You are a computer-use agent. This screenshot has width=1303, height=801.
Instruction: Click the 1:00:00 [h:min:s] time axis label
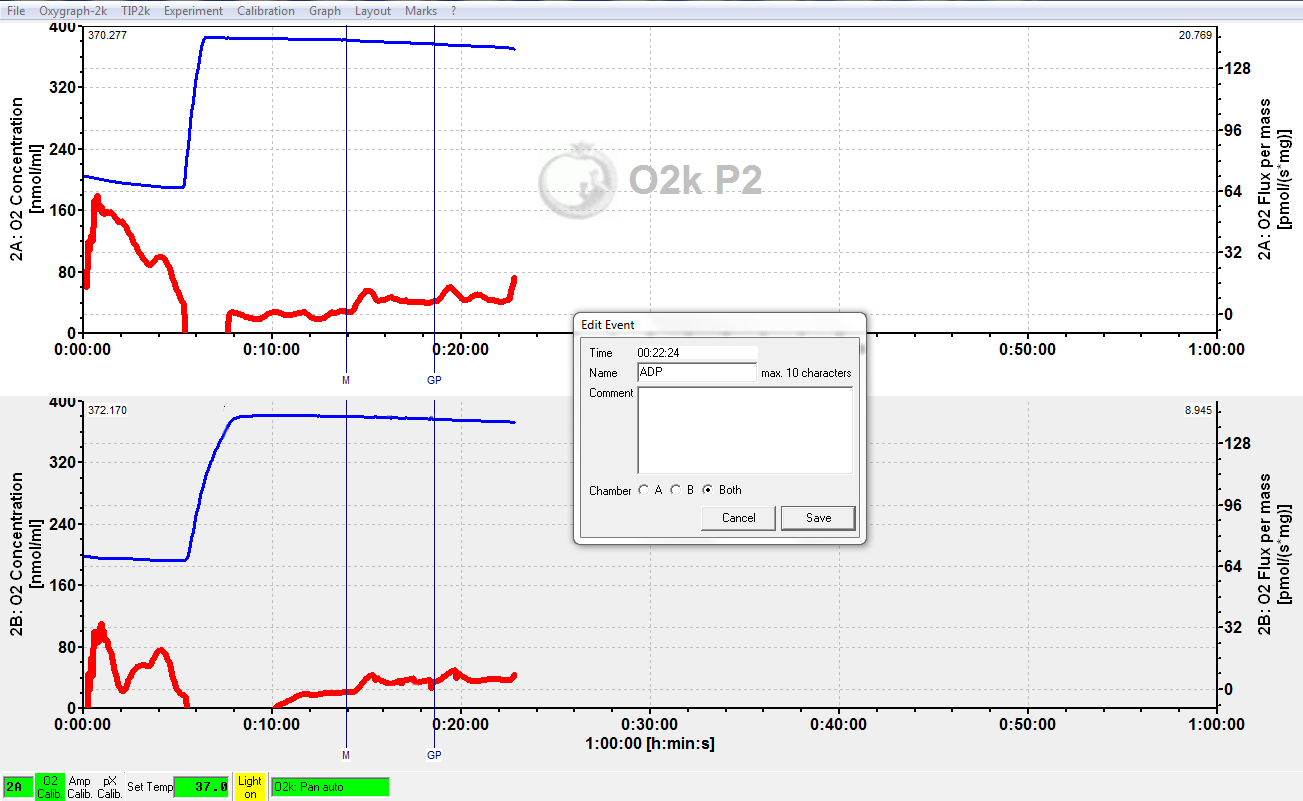650,744
